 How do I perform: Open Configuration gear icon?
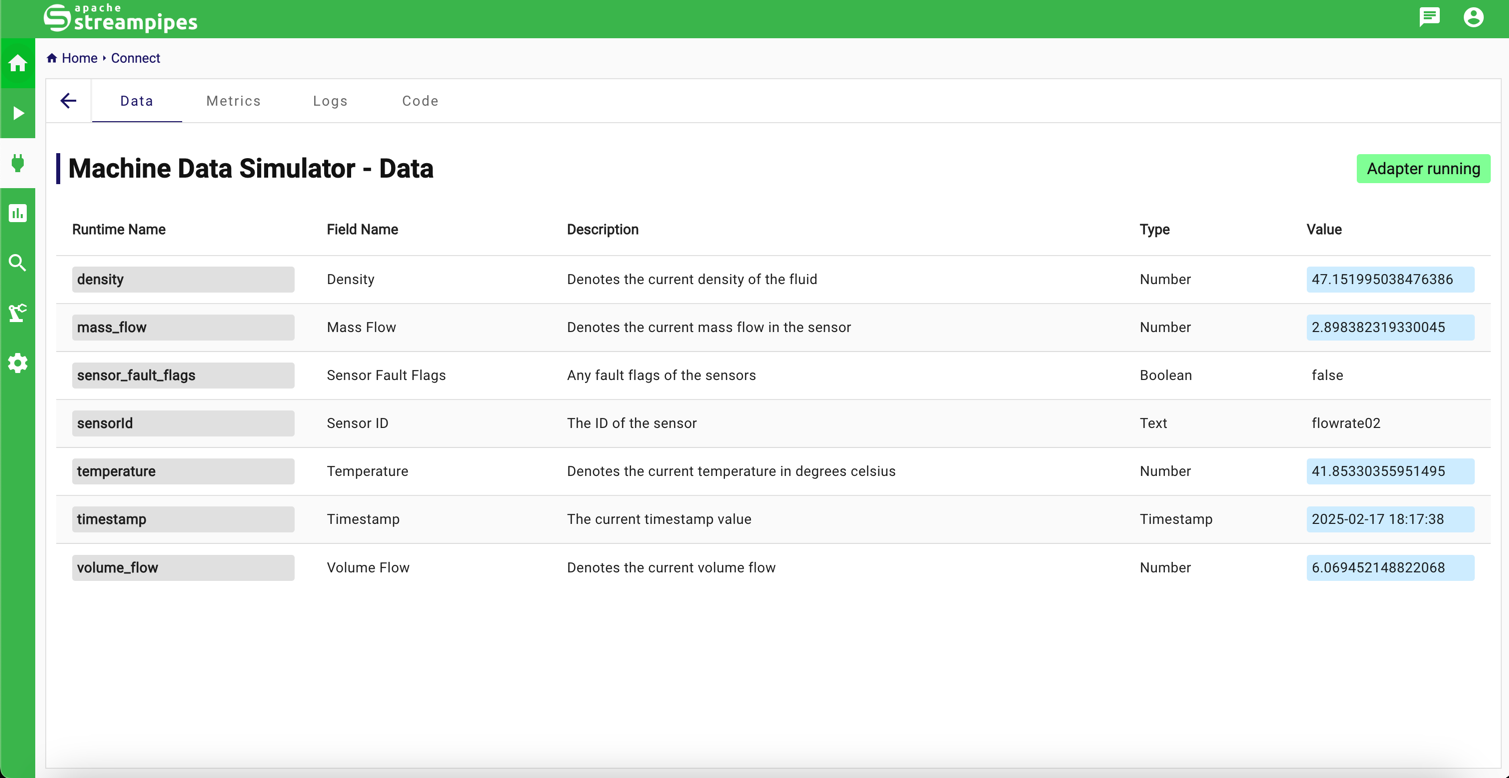tap(18, 363)
